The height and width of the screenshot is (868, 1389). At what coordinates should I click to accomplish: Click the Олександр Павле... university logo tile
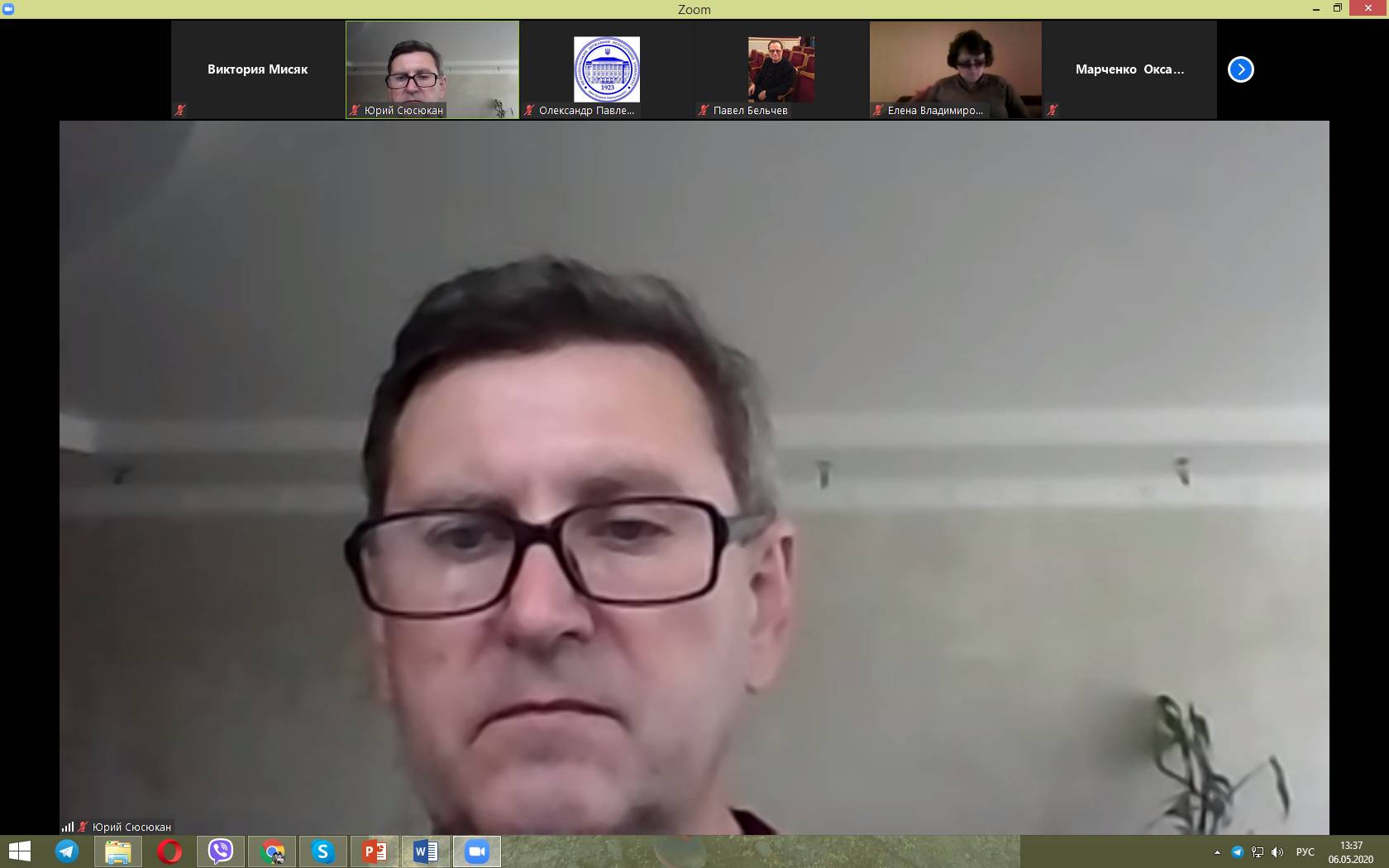[607, 69]
